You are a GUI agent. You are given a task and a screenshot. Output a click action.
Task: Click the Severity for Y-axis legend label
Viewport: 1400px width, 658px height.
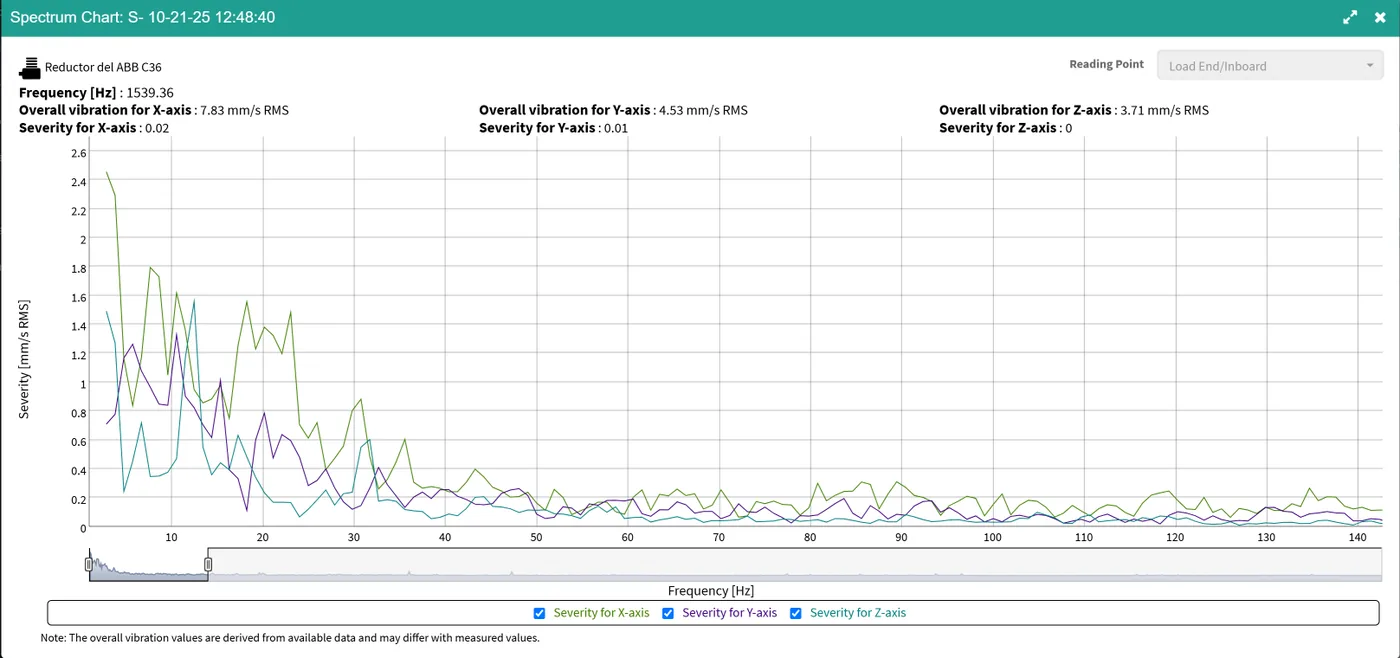(x=729, y=613)
